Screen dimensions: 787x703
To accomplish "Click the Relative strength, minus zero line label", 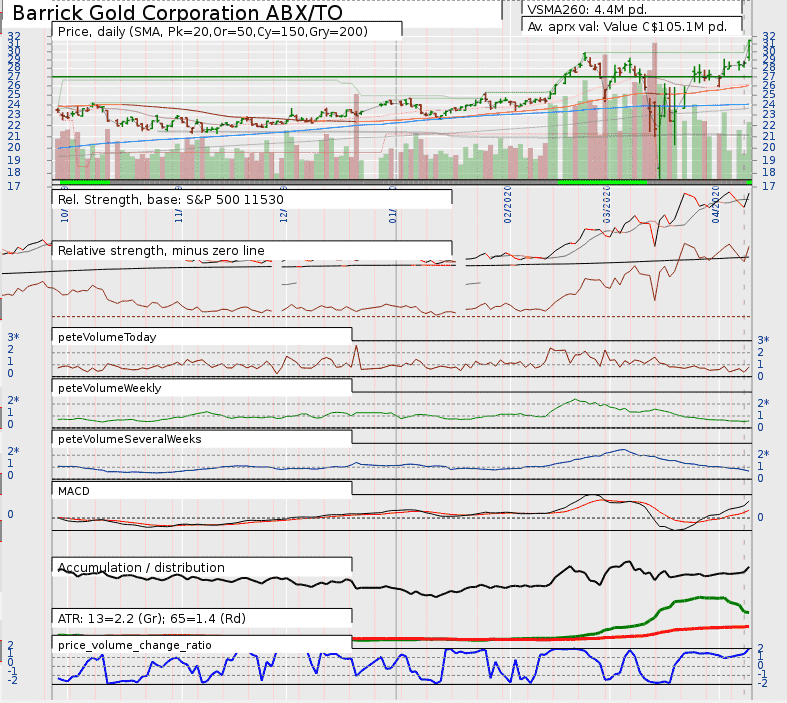I will coord(161,250).
